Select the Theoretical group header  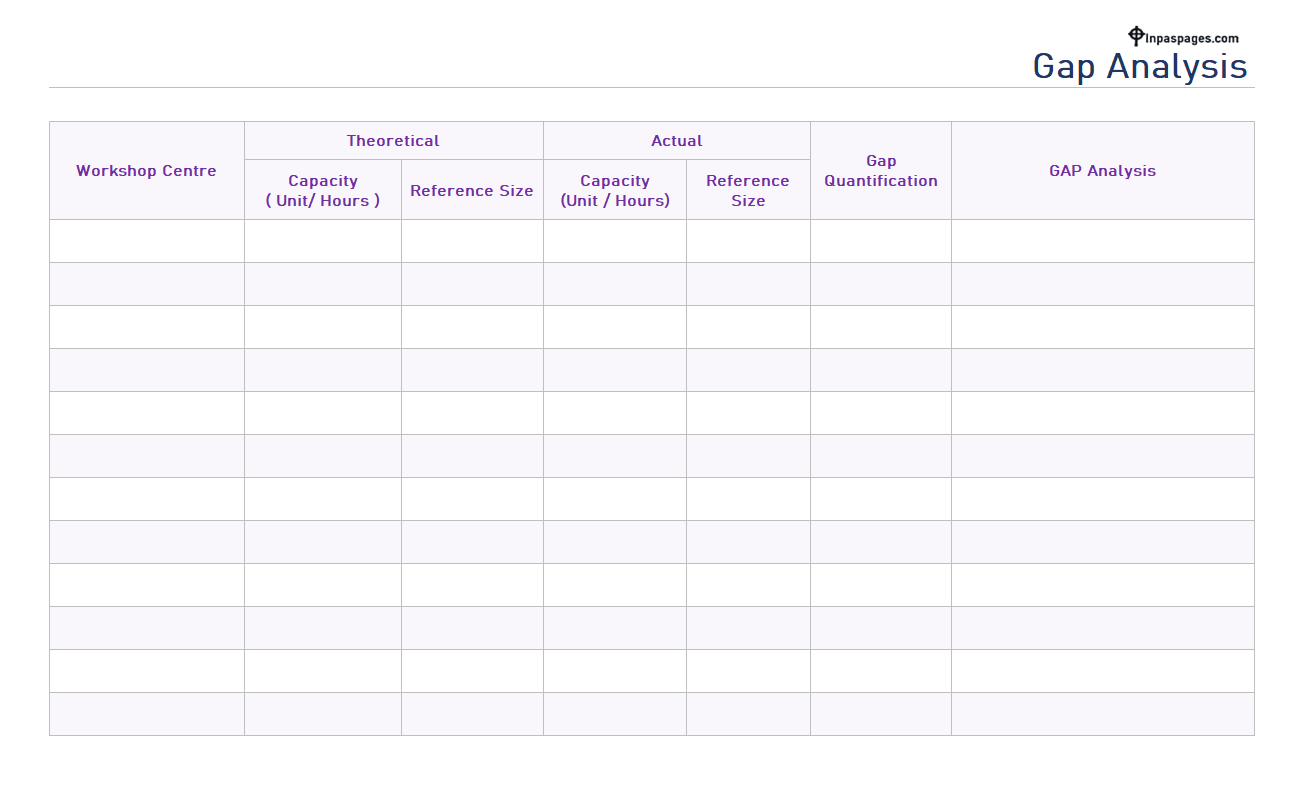393,141
